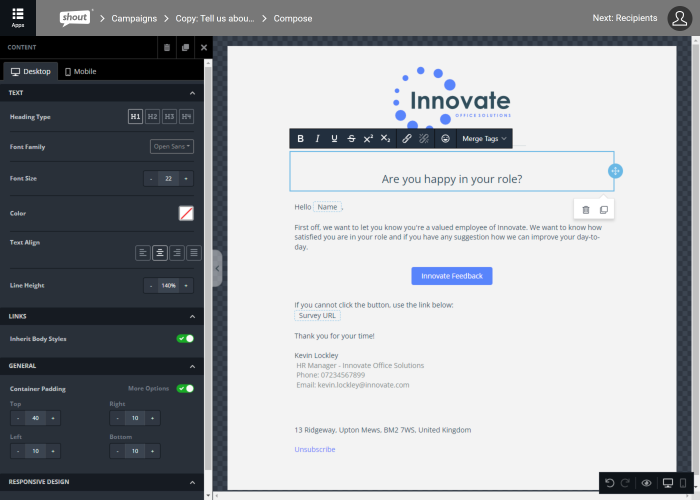The image size is (700, 500).
Task: Align text left
Action: point(143,253)
